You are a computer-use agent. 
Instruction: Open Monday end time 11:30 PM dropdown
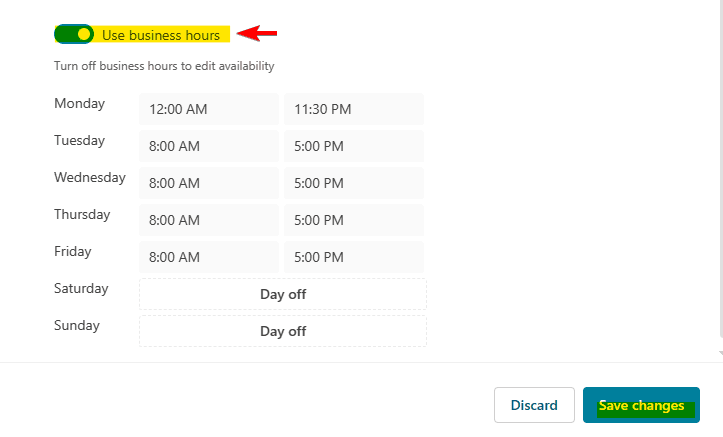coord(354,109)
